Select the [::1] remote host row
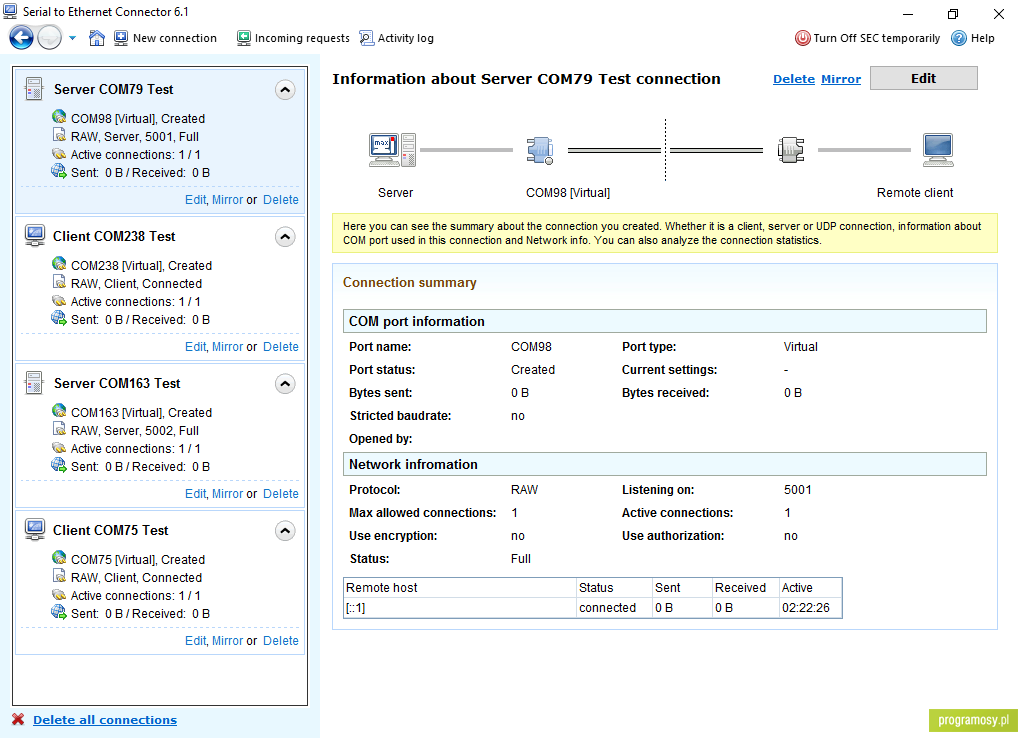 pos(593,608)
